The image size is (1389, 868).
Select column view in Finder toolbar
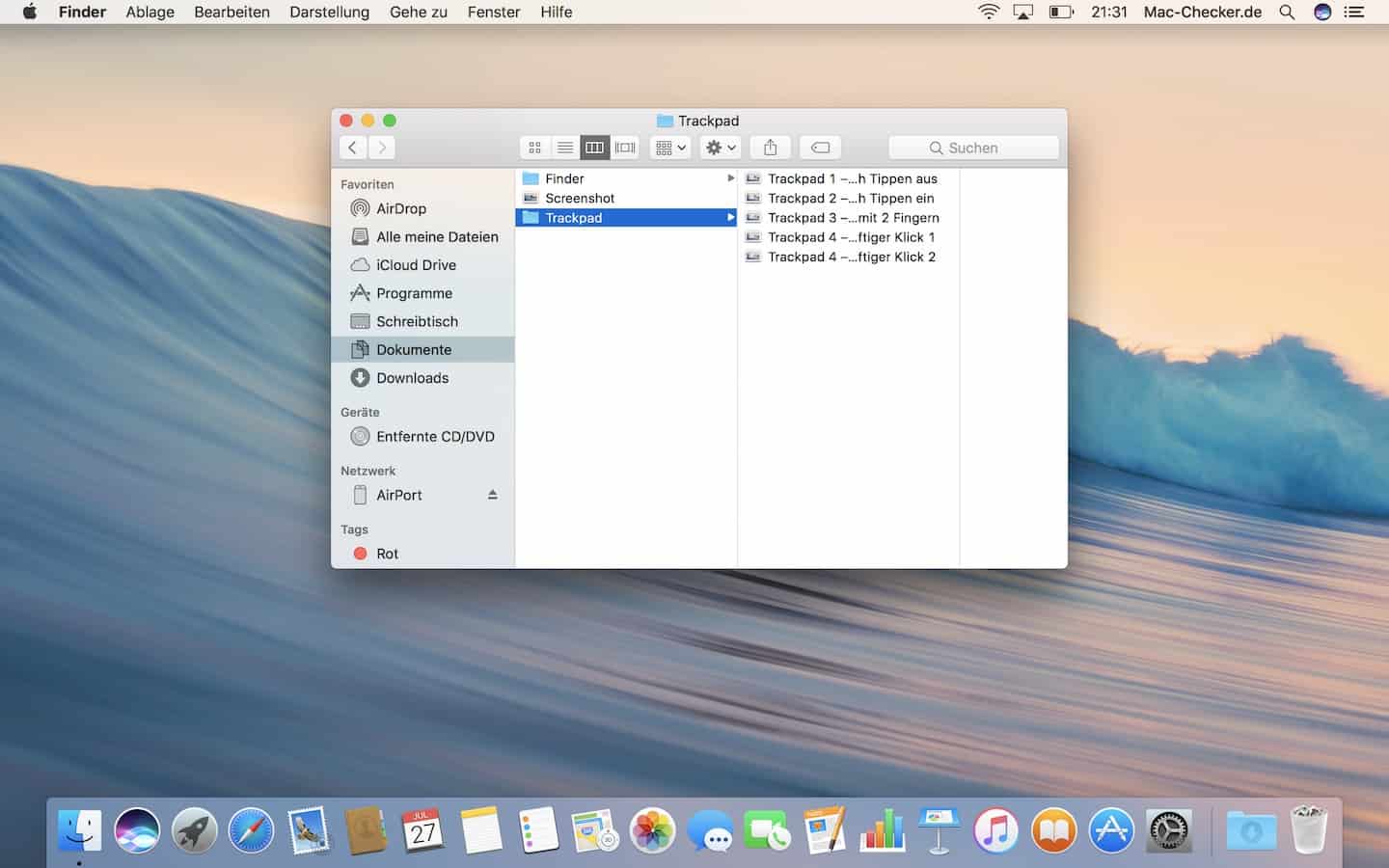point(595,148)
